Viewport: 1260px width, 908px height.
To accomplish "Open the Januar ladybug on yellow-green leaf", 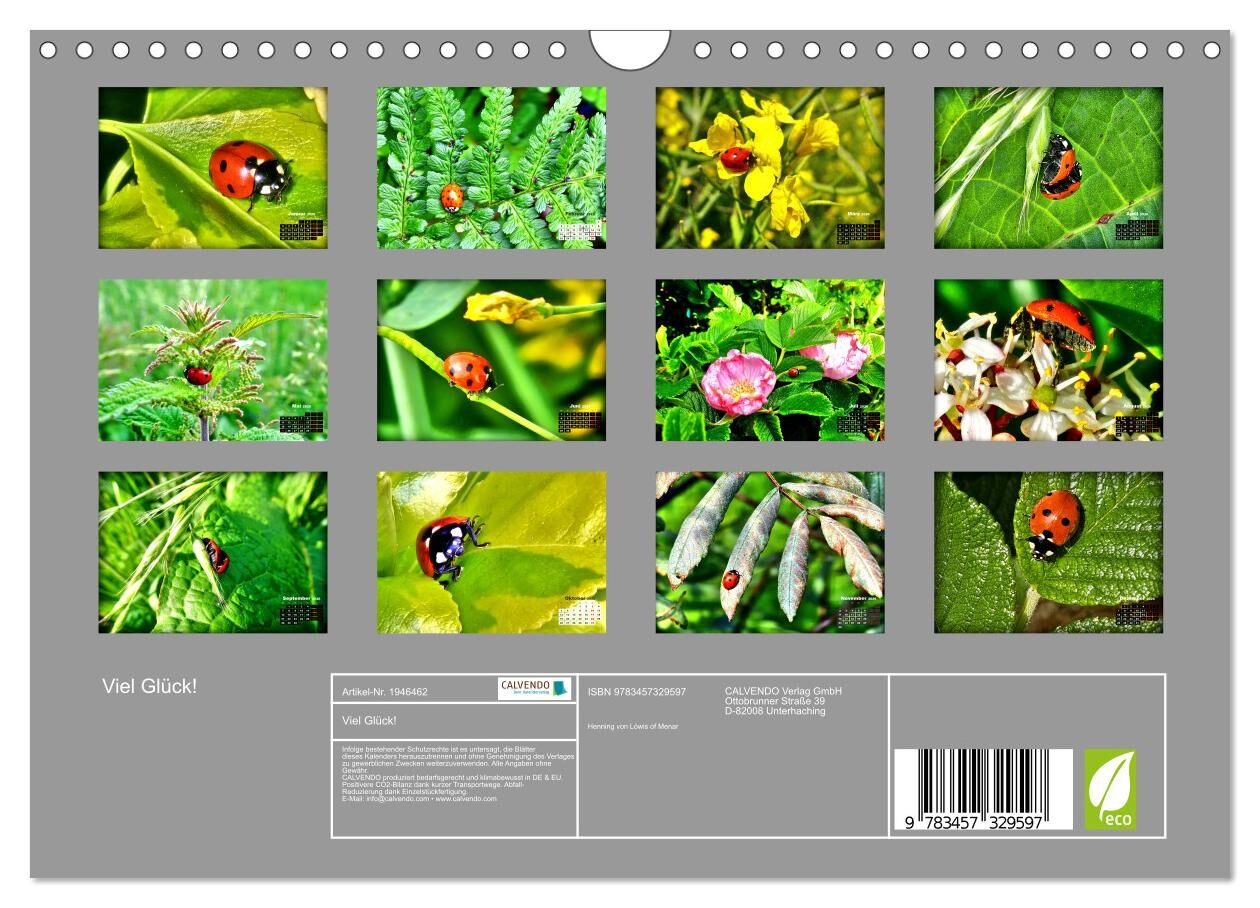I will pos(212,167).
